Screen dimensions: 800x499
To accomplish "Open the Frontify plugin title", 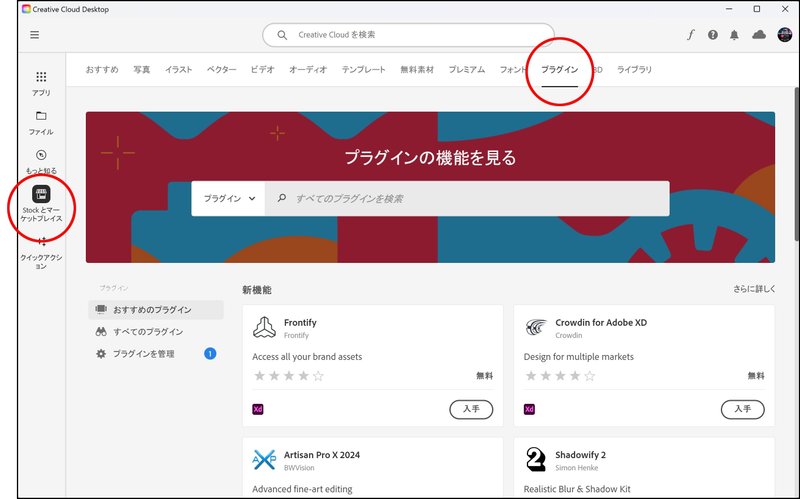I will [x=300, y=322].
